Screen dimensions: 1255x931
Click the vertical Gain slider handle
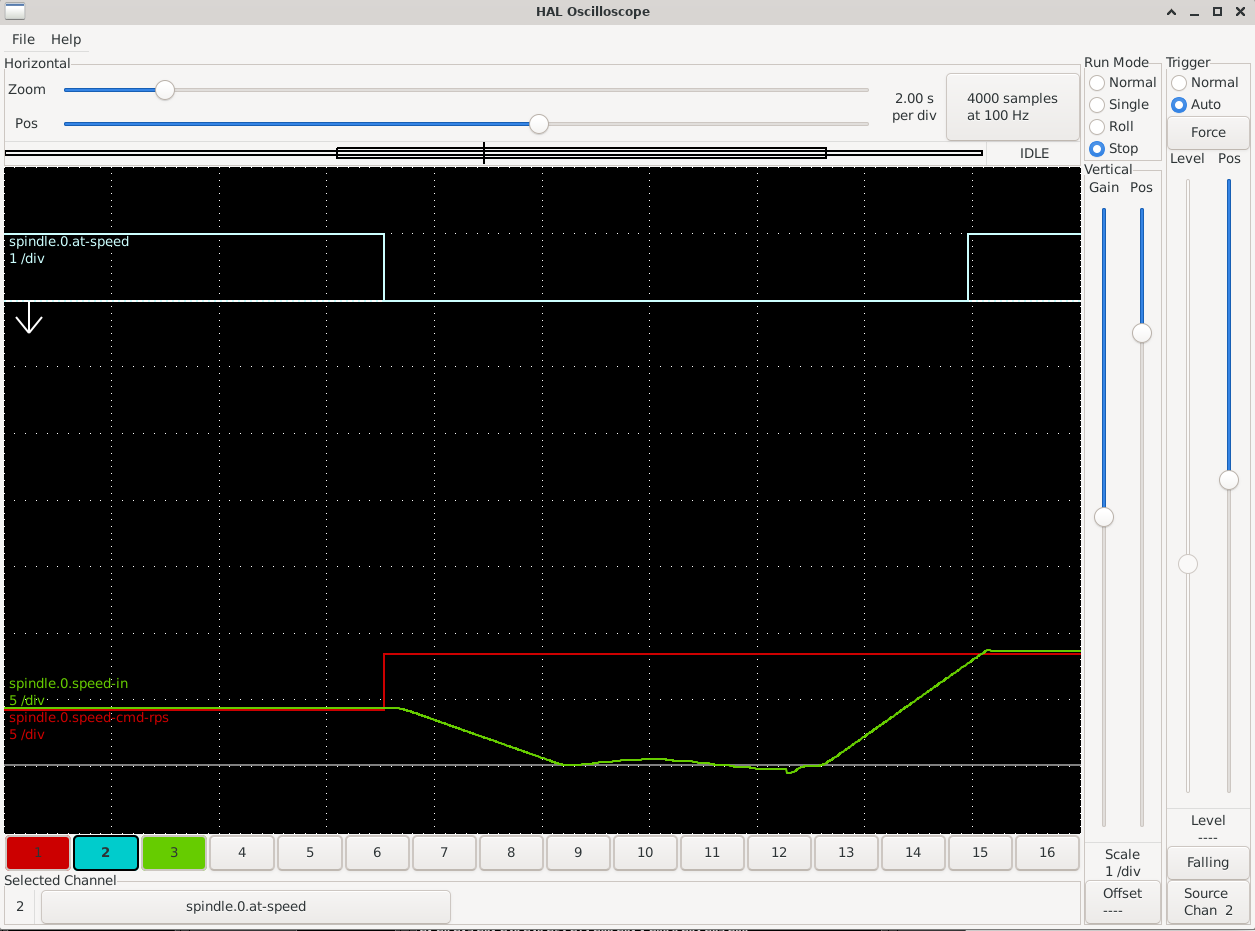pyautogui.click(x=1104, y=517)
